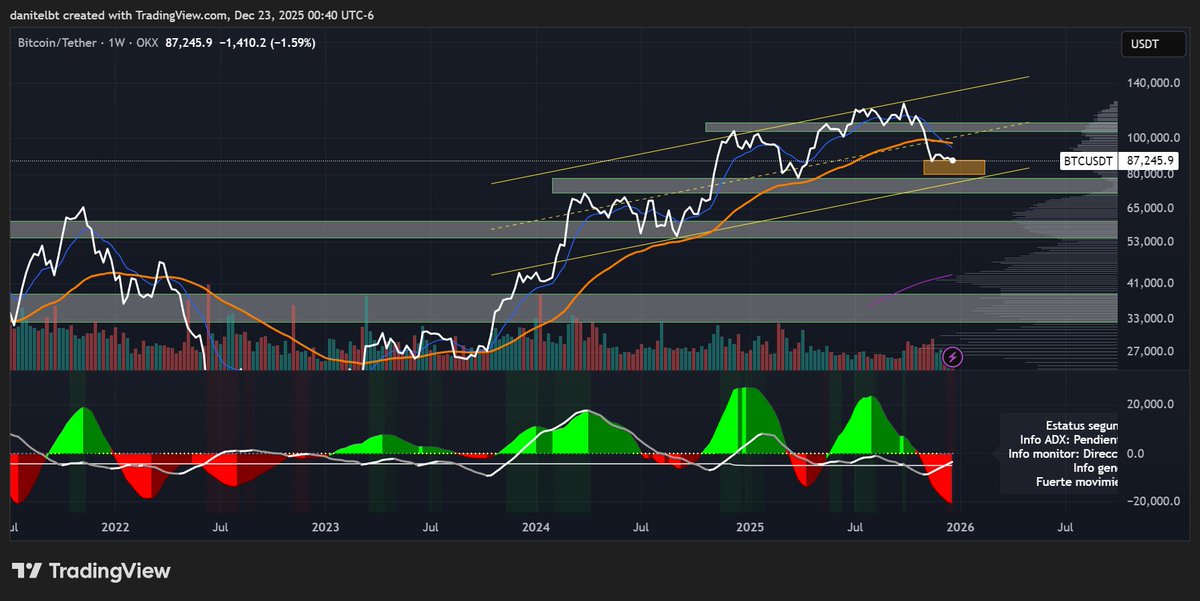Click the 33,000.0 price axis label

pyautogui.click(x=1150, y=318)
